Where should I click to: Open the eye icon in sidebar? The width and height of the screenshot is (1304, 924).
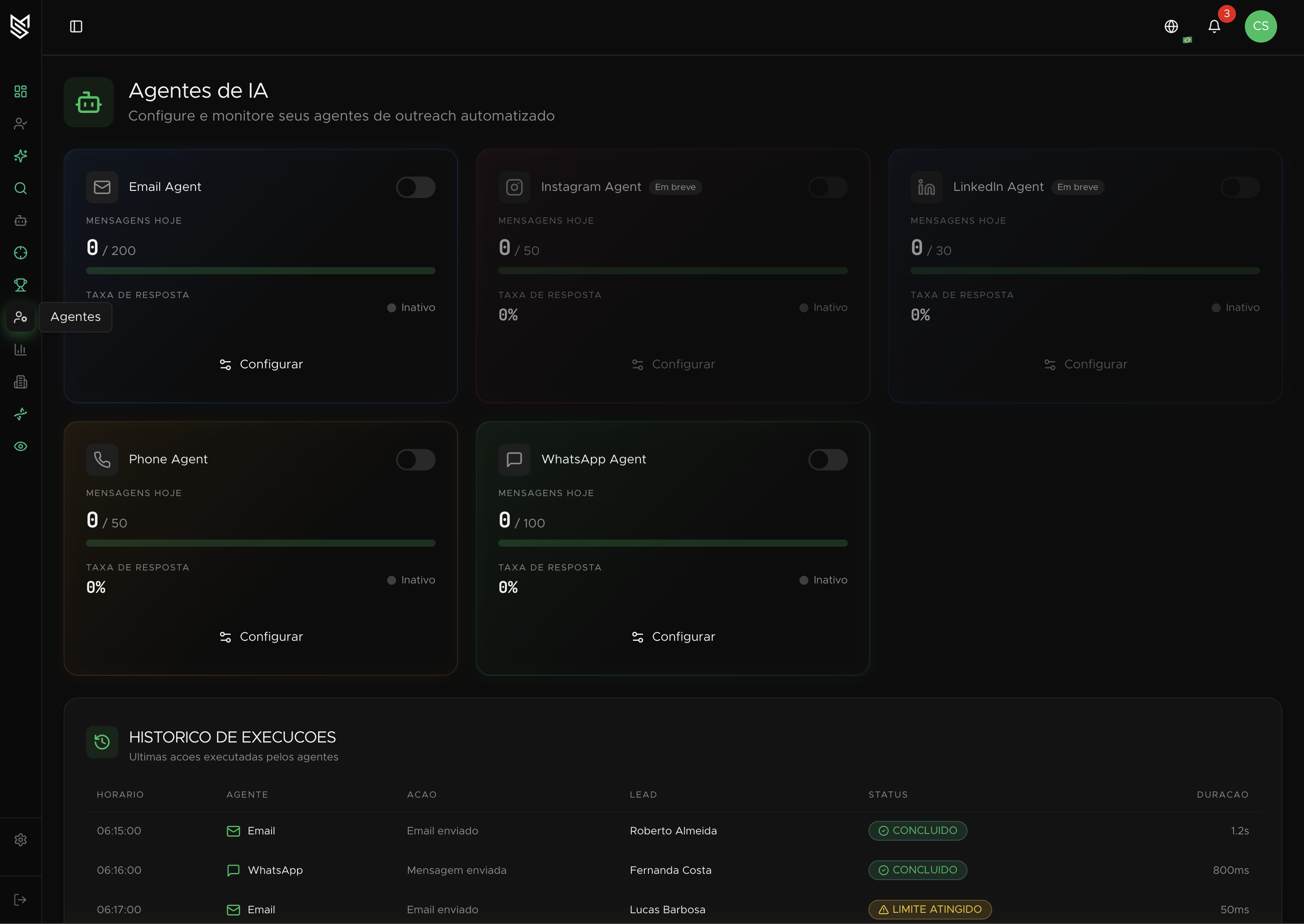tap(21, 447)
